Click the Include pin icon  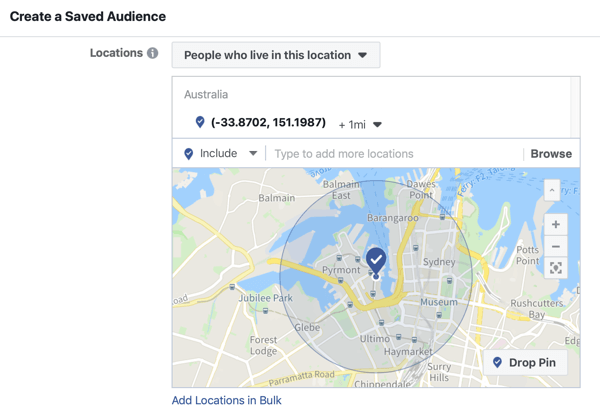189,154
